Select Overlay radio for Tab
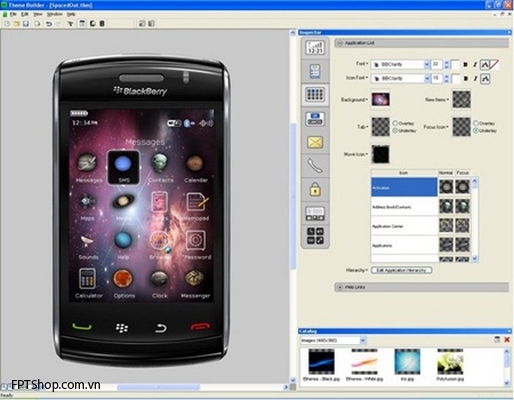 tap(395, 123)
